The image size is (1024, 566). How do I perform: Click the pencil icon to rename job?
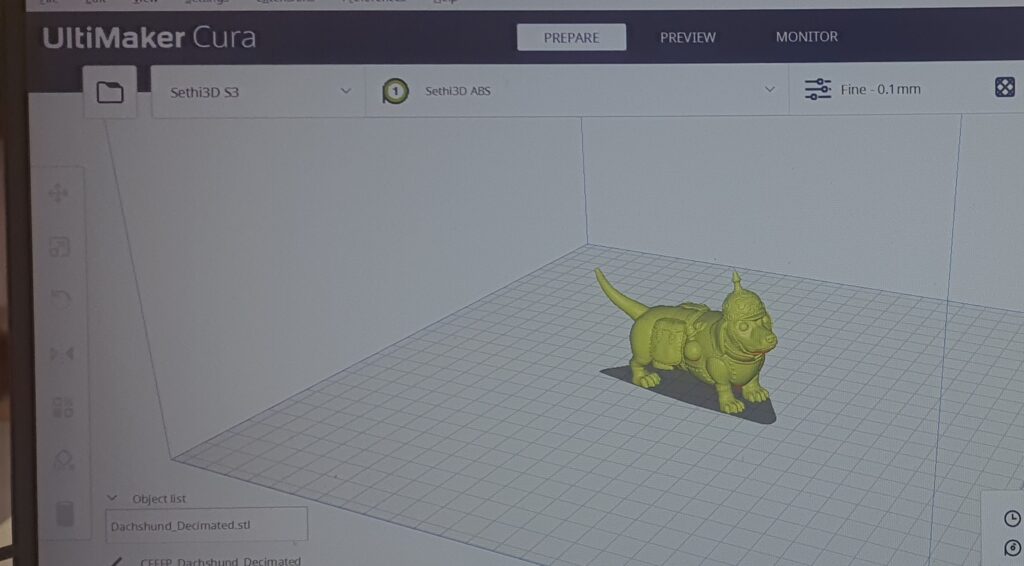[116, 561]
